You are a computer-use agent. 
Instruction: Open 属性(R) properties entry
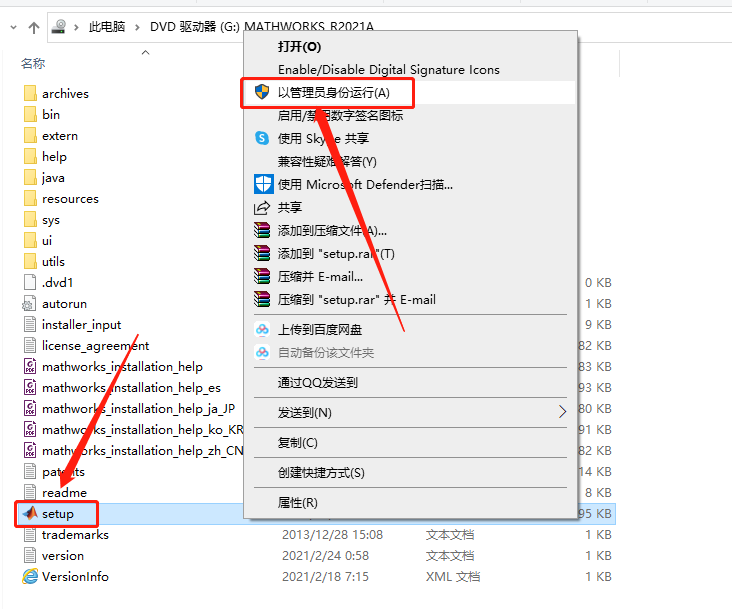click(x=297, y=503)
